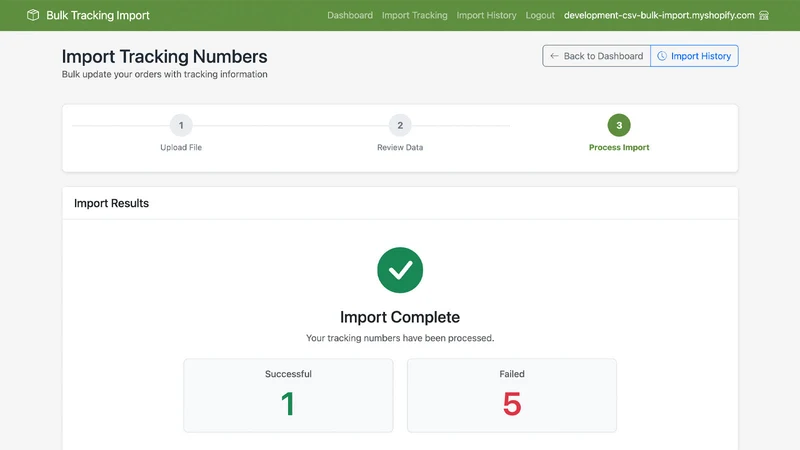Viewport: 800px width, 450px height.
Task: Click 'Your tracking numbers have been processed' text
Action: [400, 338]
